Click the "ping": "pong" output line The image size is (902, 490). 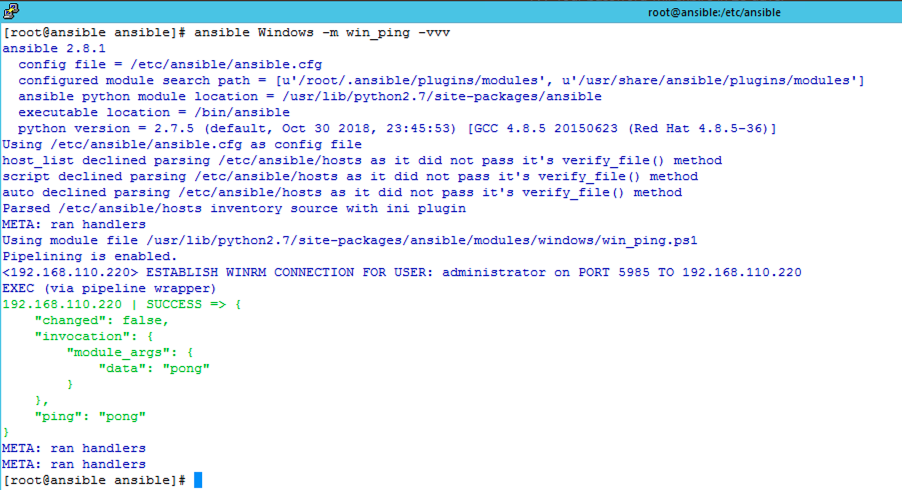[x=90, y=416]
